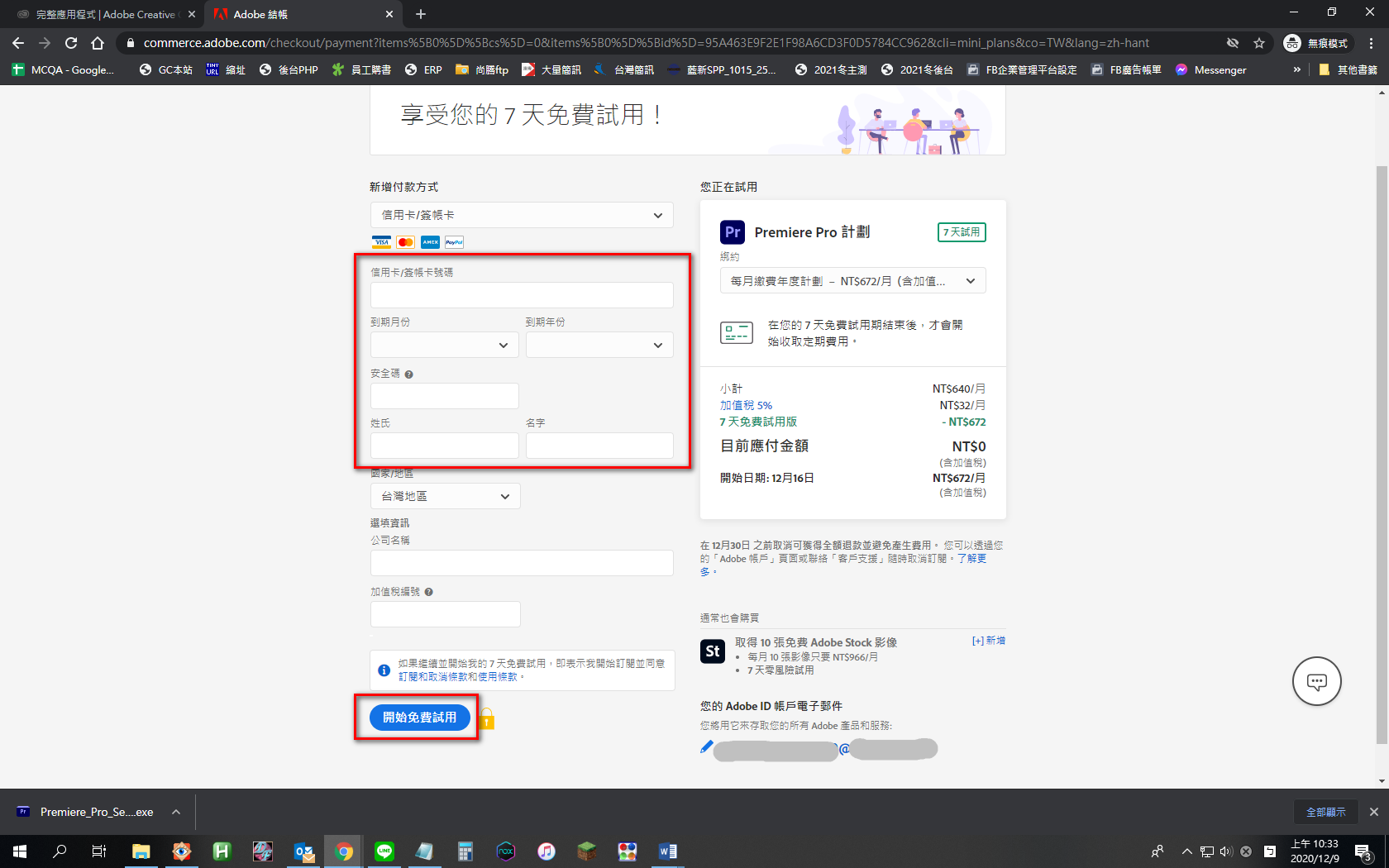Expand the payment method dropdown
This screenshot has width=1389, height=868.
click(522, 215)
